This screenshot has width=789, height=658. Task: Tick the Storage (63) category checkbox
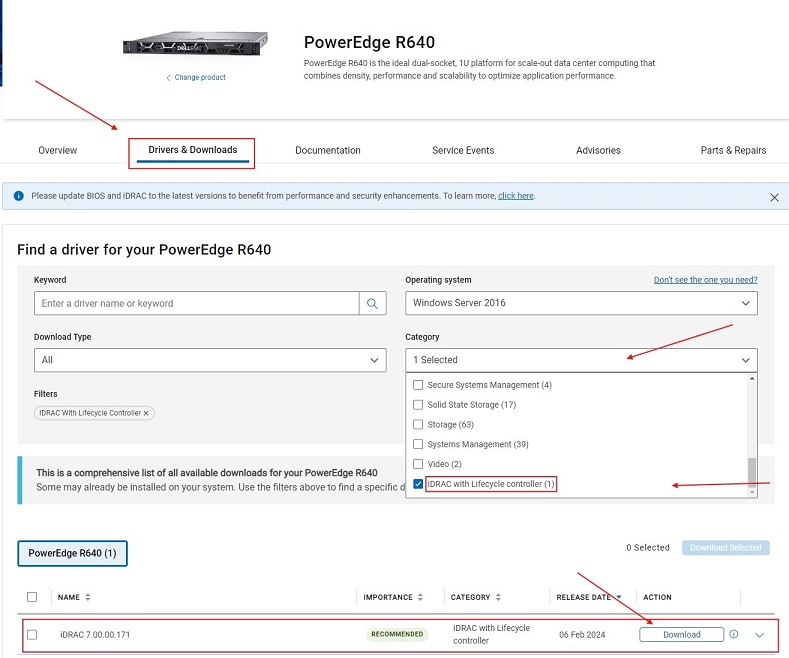pyautogui.click(x=418, y=424)
